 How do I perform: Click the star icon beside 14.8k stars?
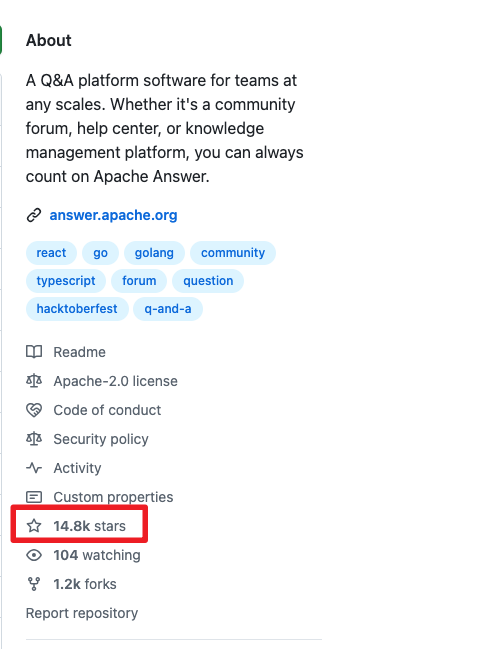tap(34, 526)
